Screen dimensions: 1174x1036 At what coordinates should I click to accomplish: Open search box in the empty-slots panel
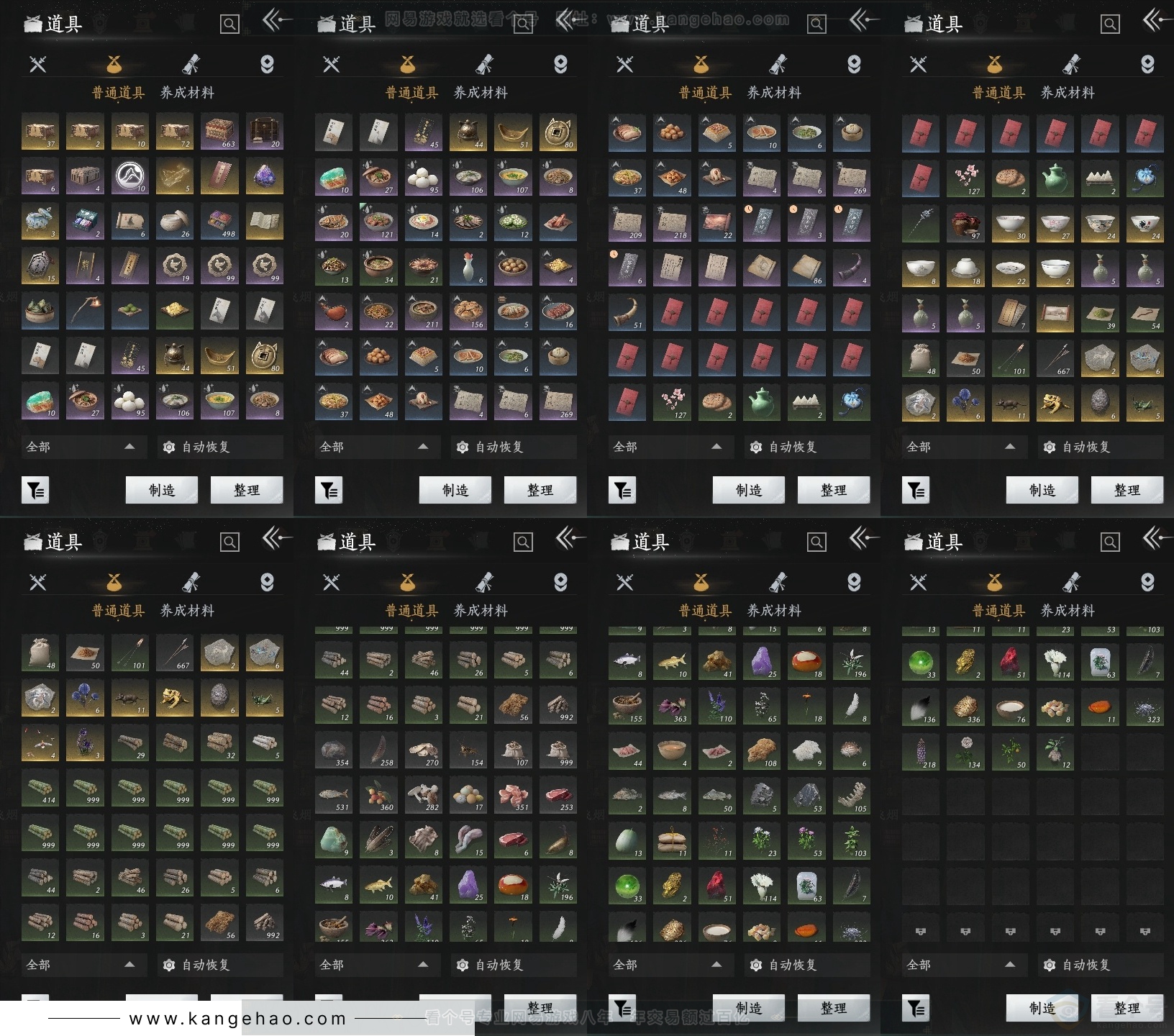pyautogui.click(x=1110, y=542)
